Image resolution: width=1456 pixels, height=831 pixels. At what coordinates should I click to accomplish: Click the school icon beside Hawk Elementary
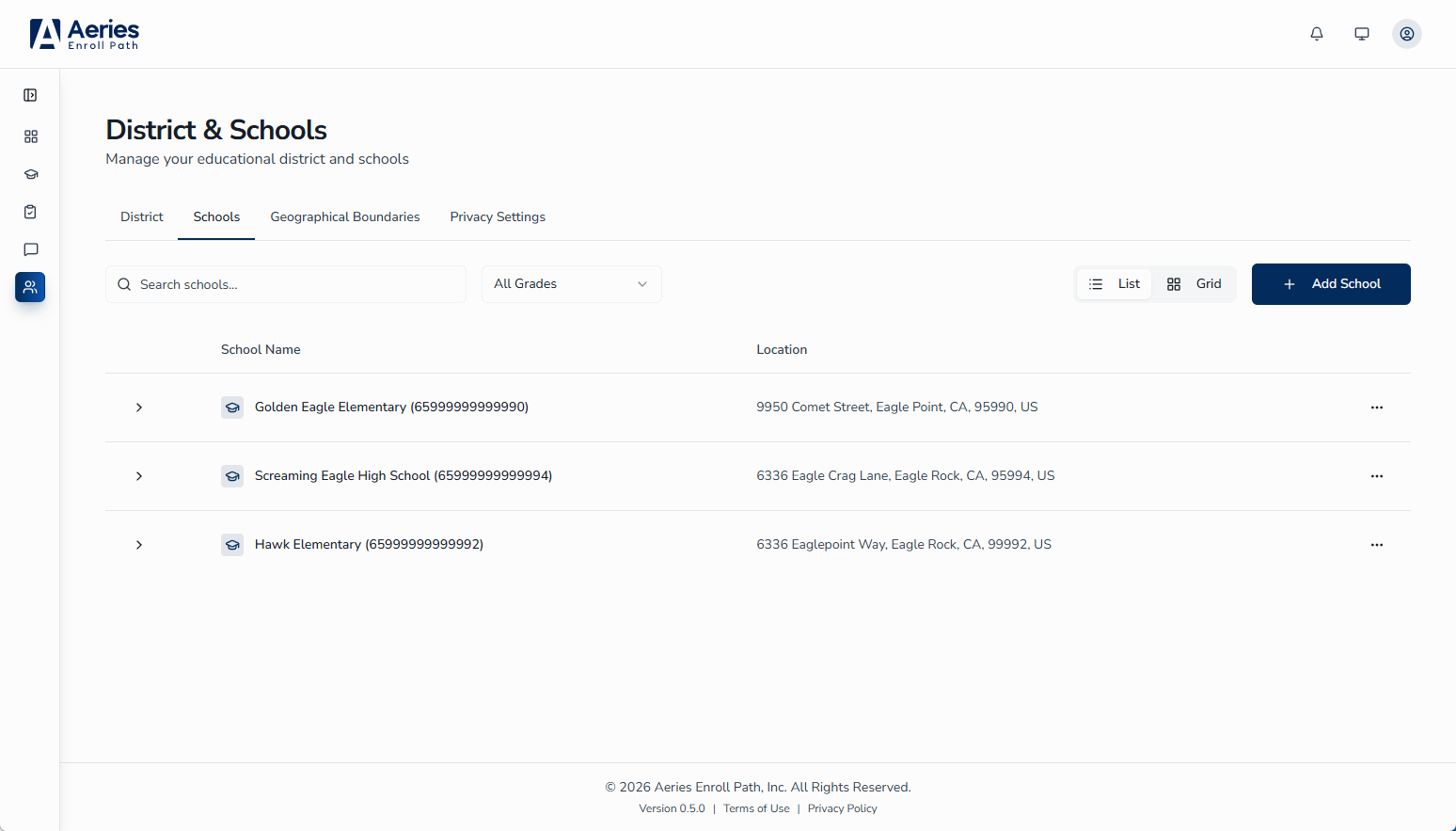point(232,545)
